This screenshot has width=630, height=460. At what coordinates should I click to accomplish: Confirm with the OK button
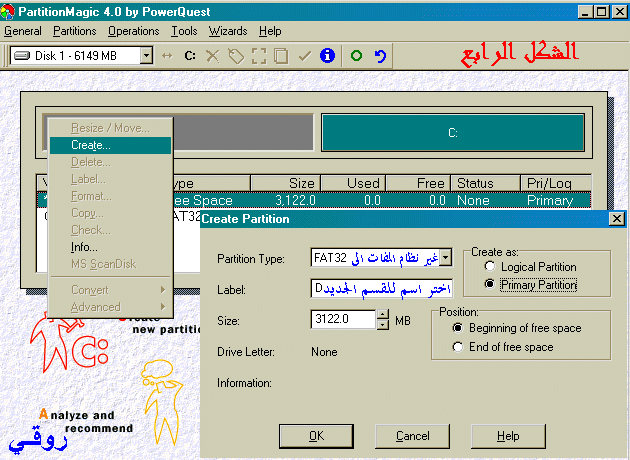pyautogui.click(x=316, y=436)
